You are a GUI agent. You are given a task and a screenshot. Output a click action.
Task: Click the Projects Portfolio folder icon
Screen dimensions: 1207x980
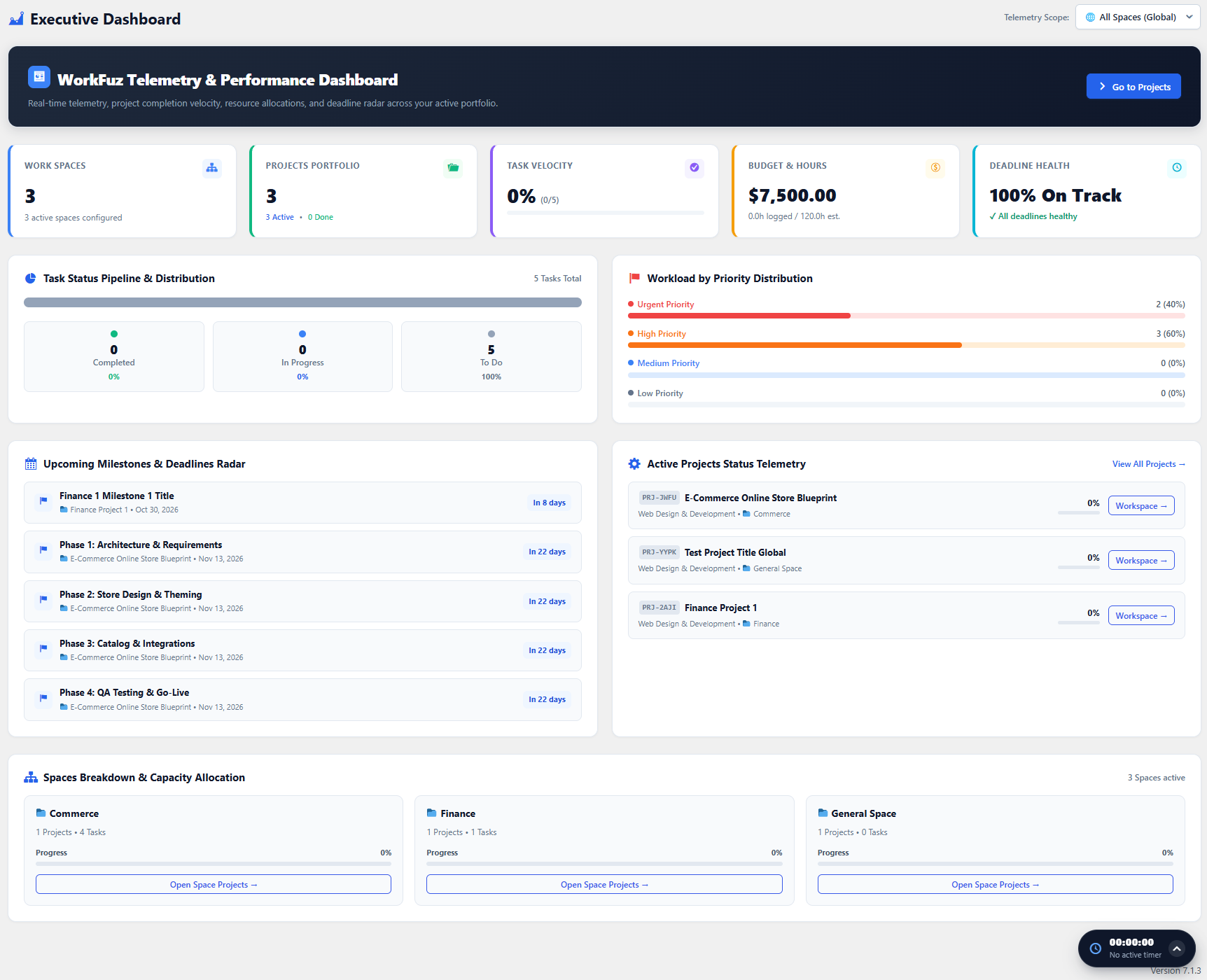pos(453,168)
